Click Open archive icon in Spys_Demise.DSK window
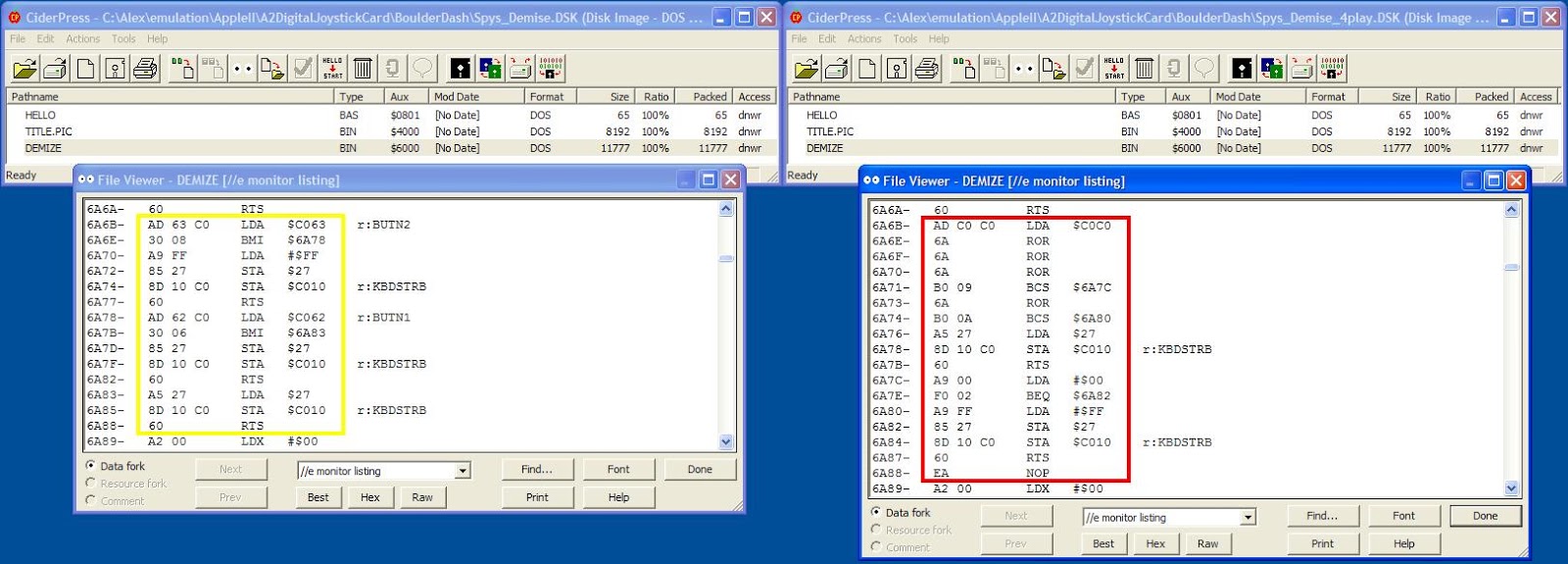 coord(24,68)
